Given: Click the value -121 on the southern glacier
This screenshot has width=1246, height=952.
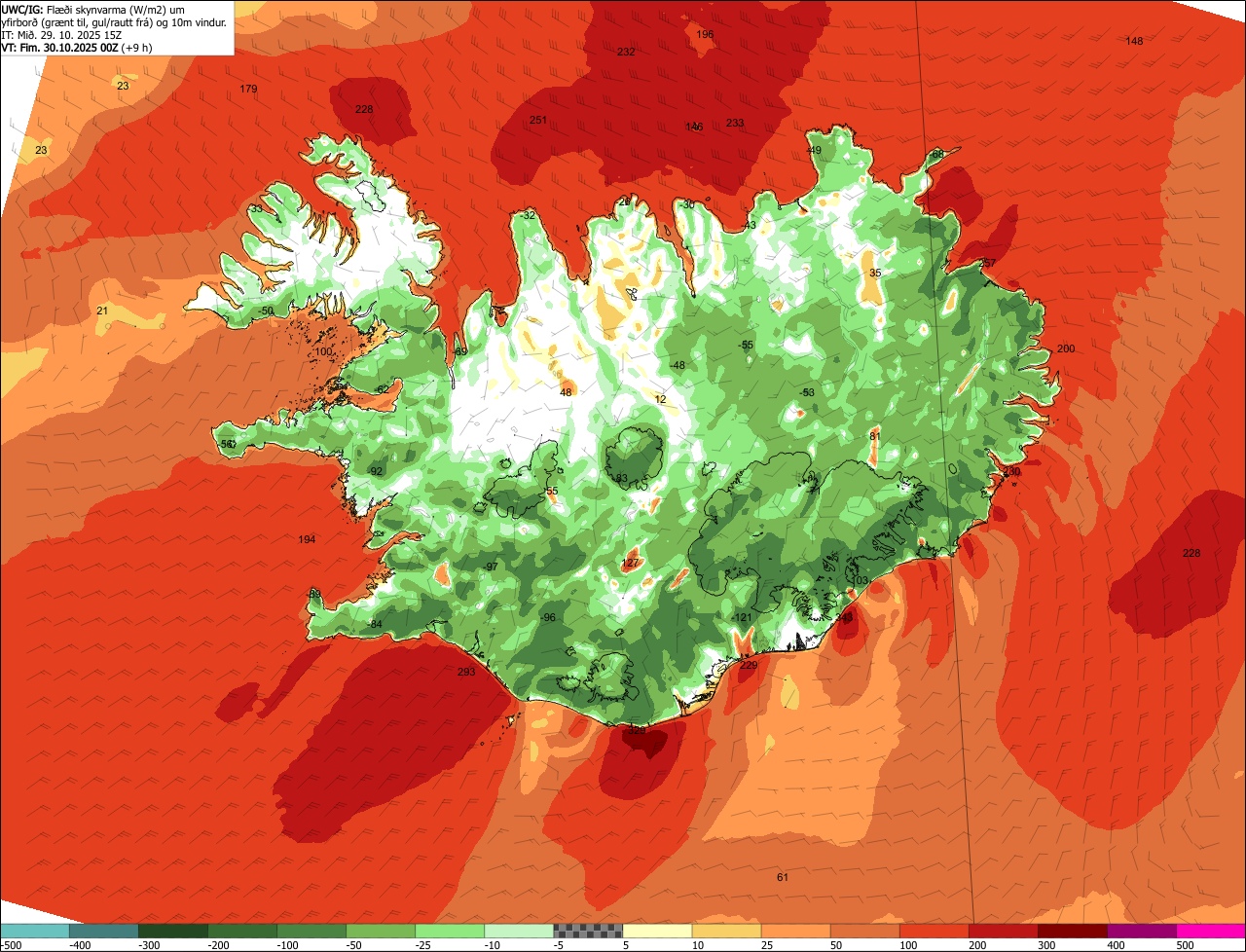Looking at the screenshot, I should [742, 618].
